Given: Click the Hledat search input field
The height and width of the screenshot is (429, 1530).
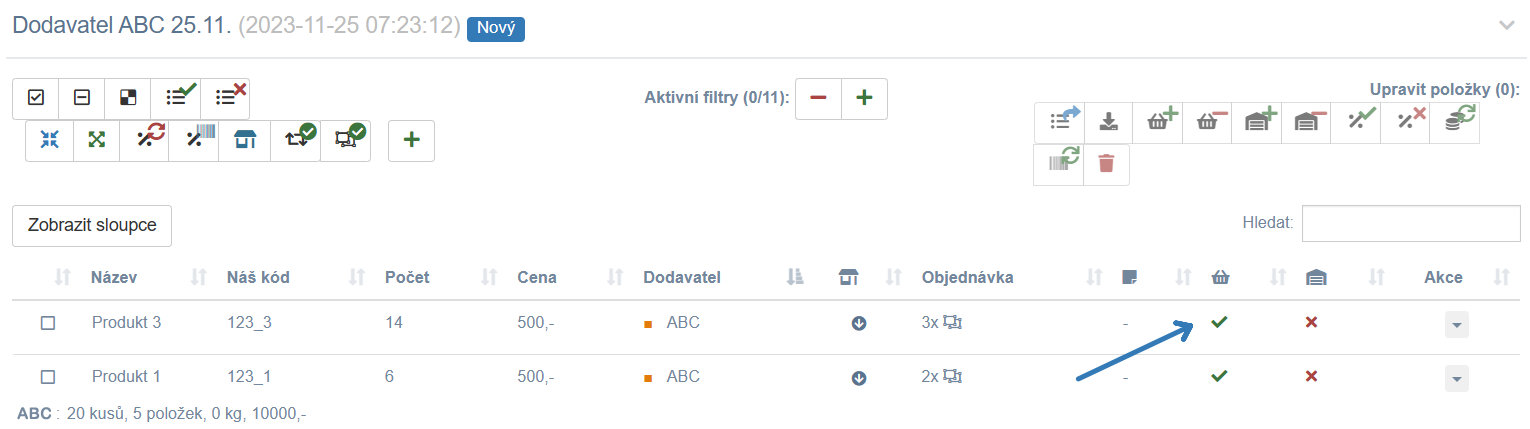Looking at the screenshot, I should point(1411,223).
